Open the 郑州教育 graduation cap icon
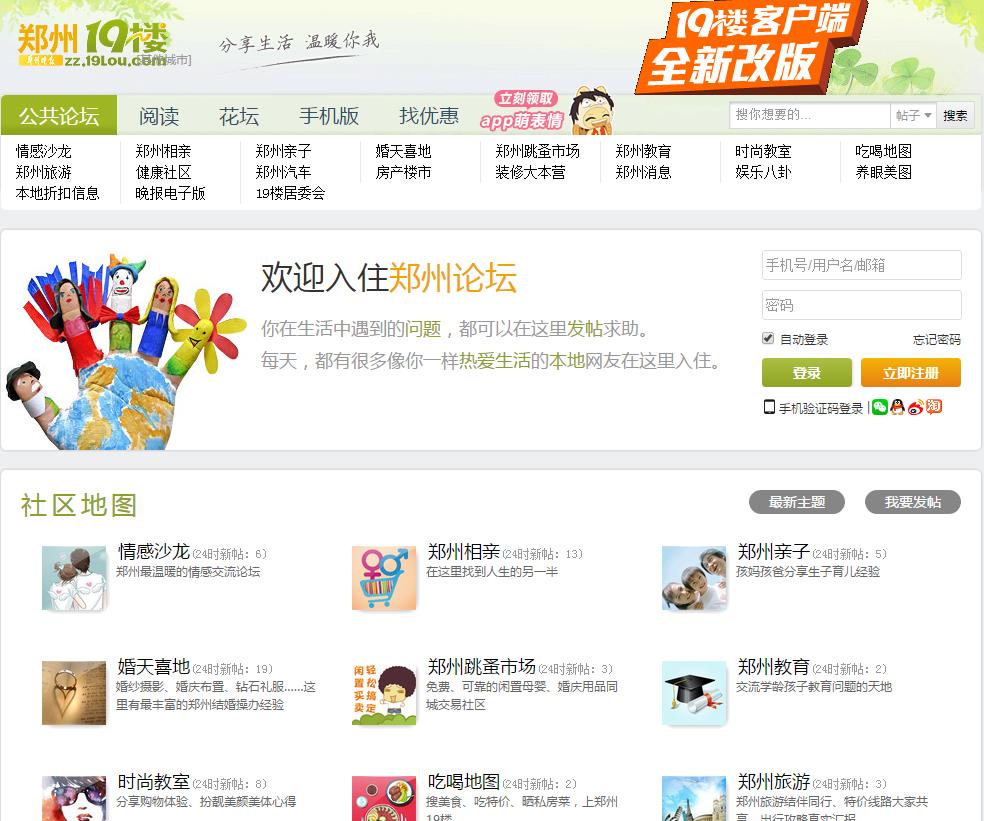984x821 pixels. [694, 693]
